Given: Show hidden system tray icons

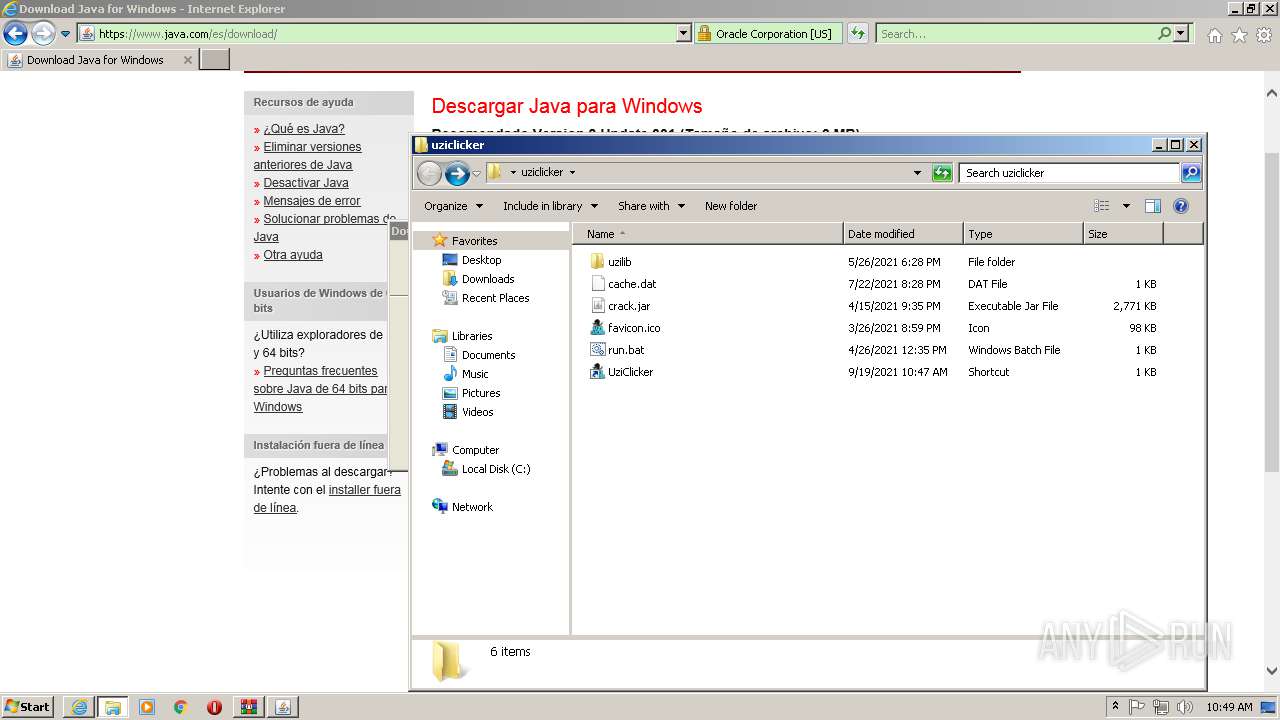Looking at the screenshot, I should click(x=1115, y=707).
